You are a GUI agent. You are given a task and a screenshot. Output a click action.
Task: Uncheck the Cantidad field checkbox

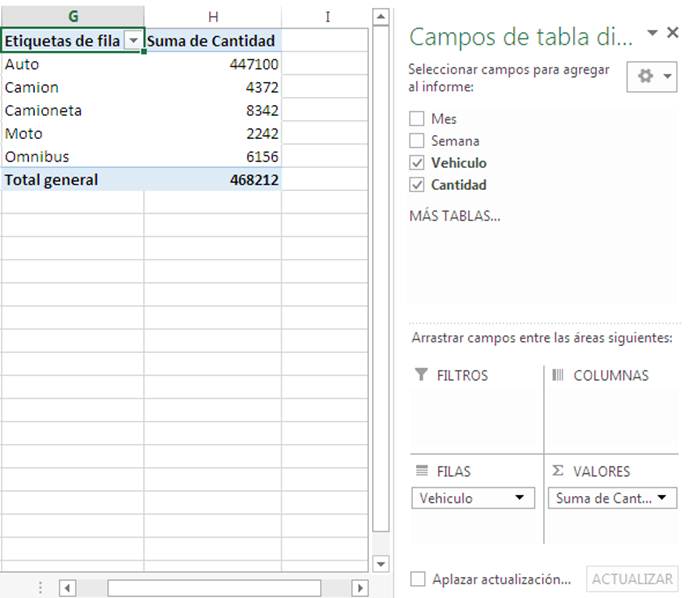417,185
